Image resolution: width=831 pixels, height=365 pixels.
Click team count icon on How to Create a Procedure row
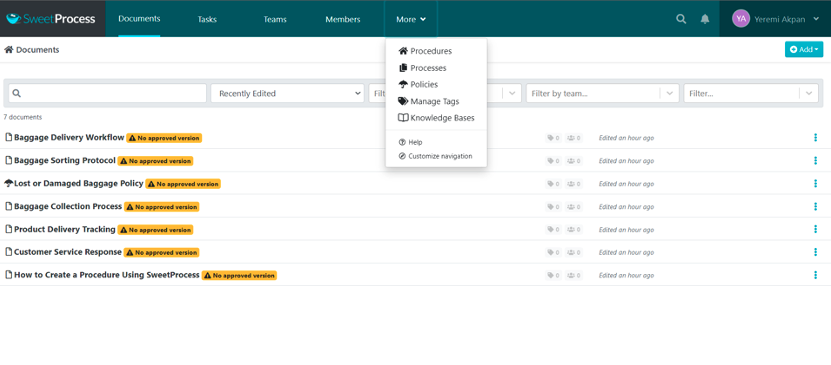click(x=573, y=275)
